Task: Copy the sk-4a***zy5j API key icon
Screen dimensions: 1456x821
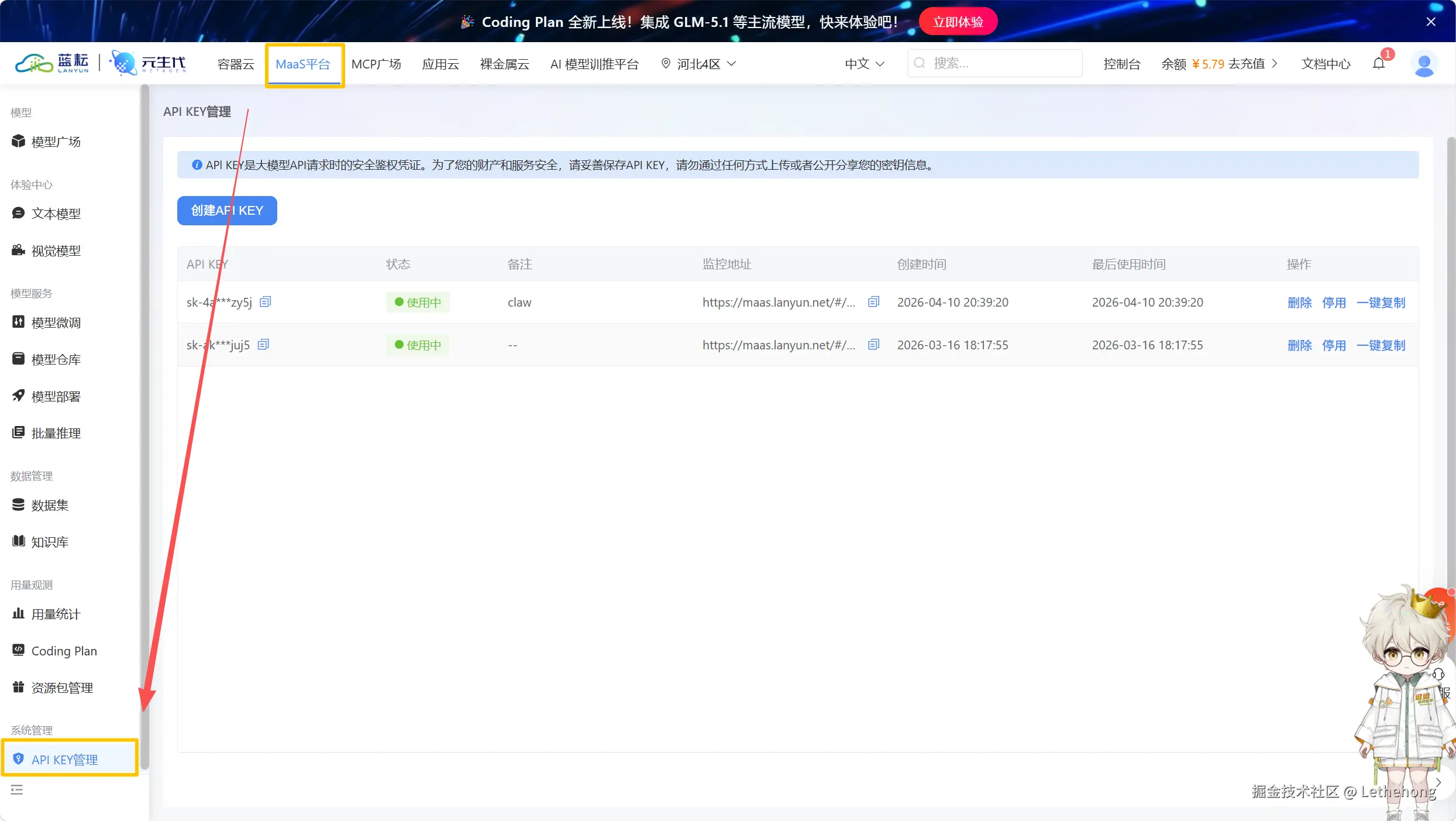Action: click(265, 302)
